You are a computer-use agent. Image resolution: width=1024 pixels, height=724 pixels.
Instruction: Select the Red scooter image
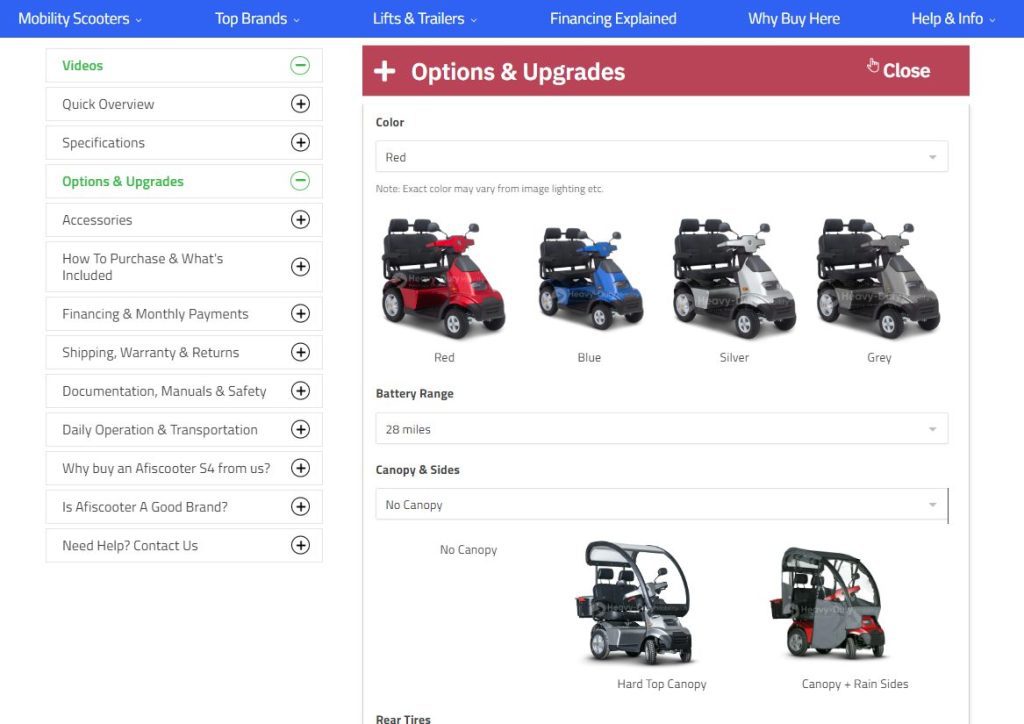tap(443, 279)
